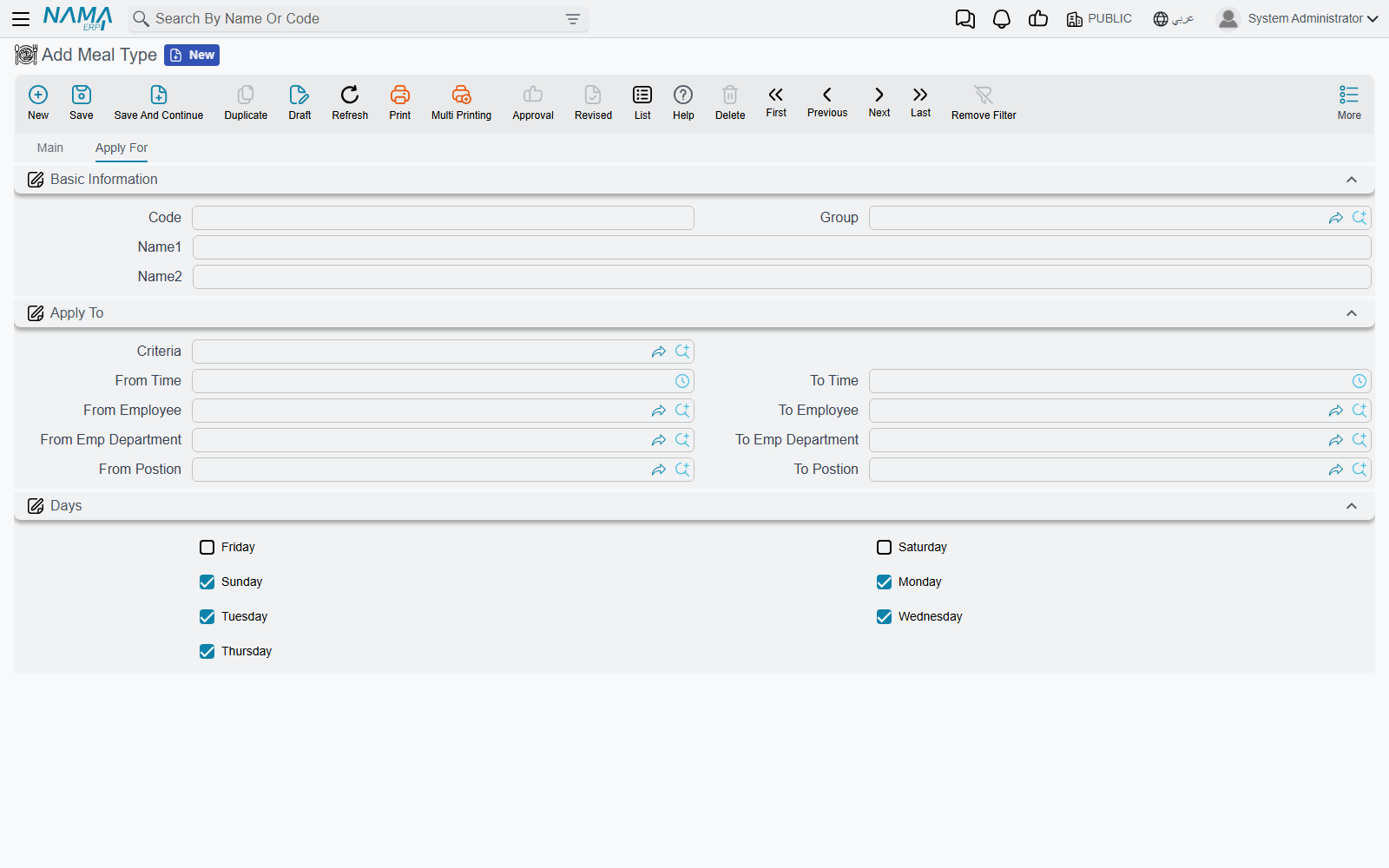Open Criteria search lookup icon

click(682, 352)
